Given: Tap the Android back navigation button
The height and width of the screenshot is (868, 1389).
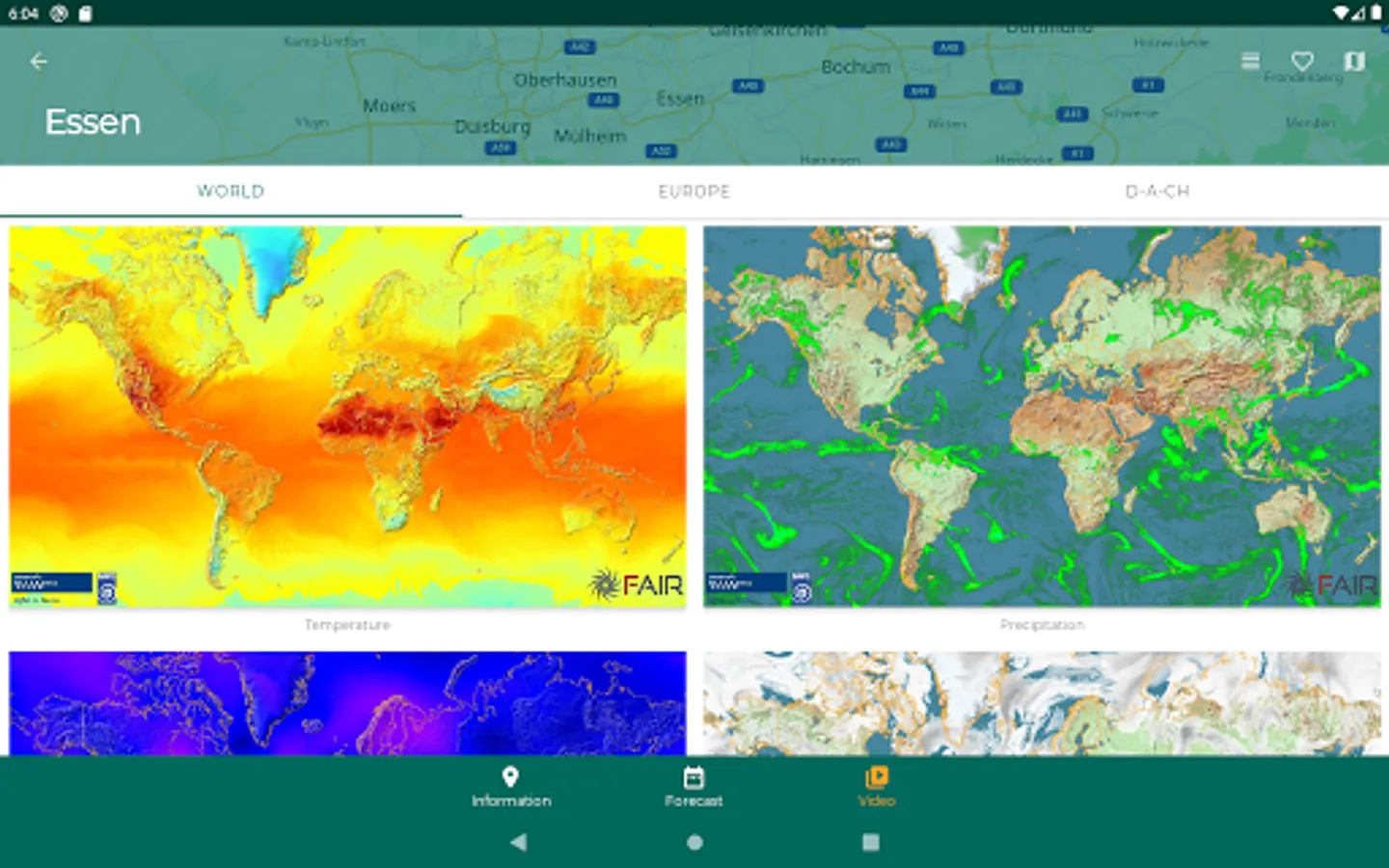Looking at the screenshot, I should point(519,842).
